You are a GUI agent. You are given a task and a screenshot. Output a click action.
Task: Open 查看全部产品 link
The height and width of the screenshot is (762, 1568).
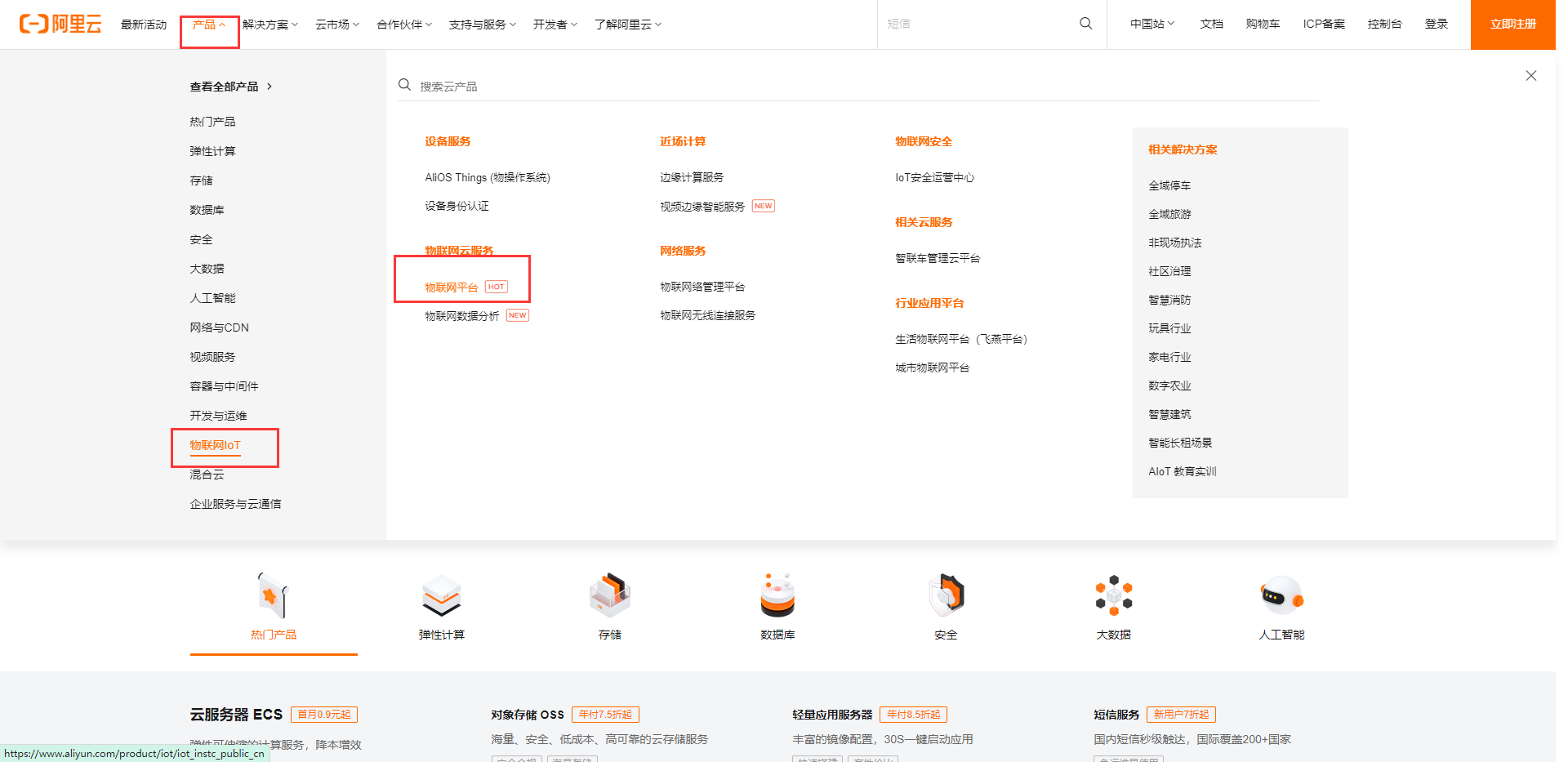(231, 87)
